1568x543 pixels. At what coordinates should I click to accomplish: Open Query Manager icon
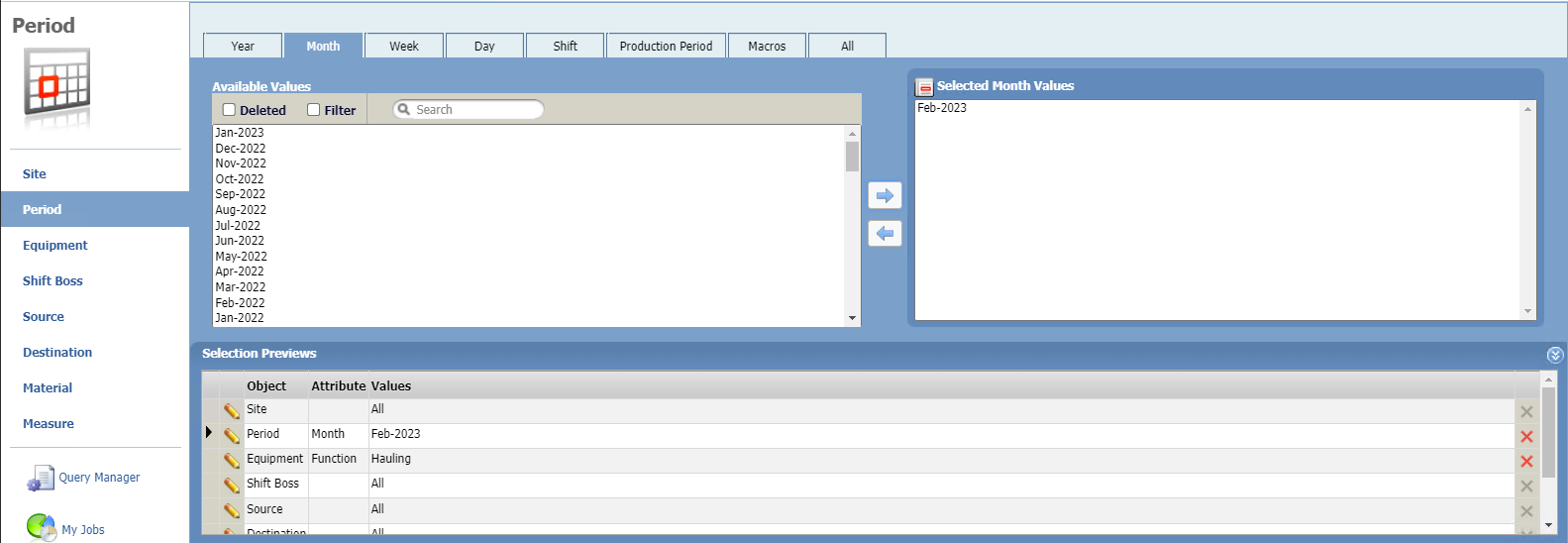(41, 479)
